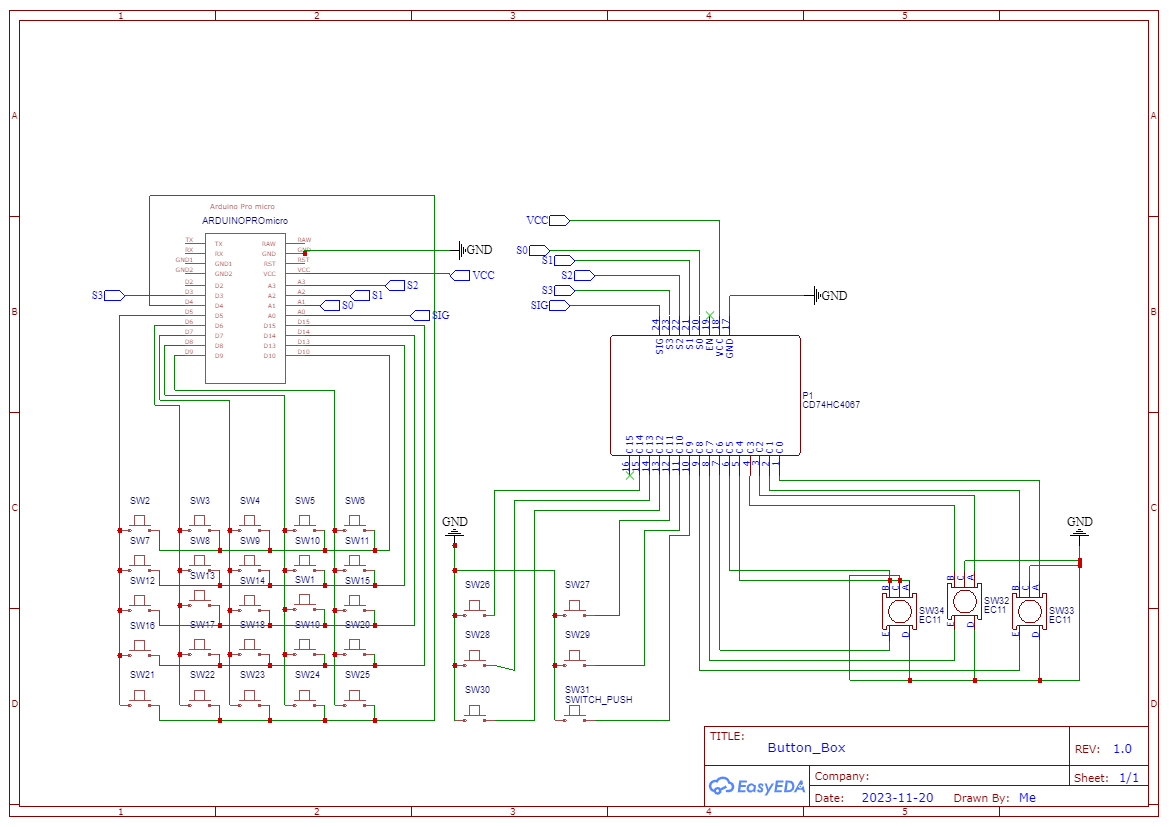This screenshot has height=827, width=1169.
Task: Select the S3 net flag near the multiplexer
Action: point(558,290)
